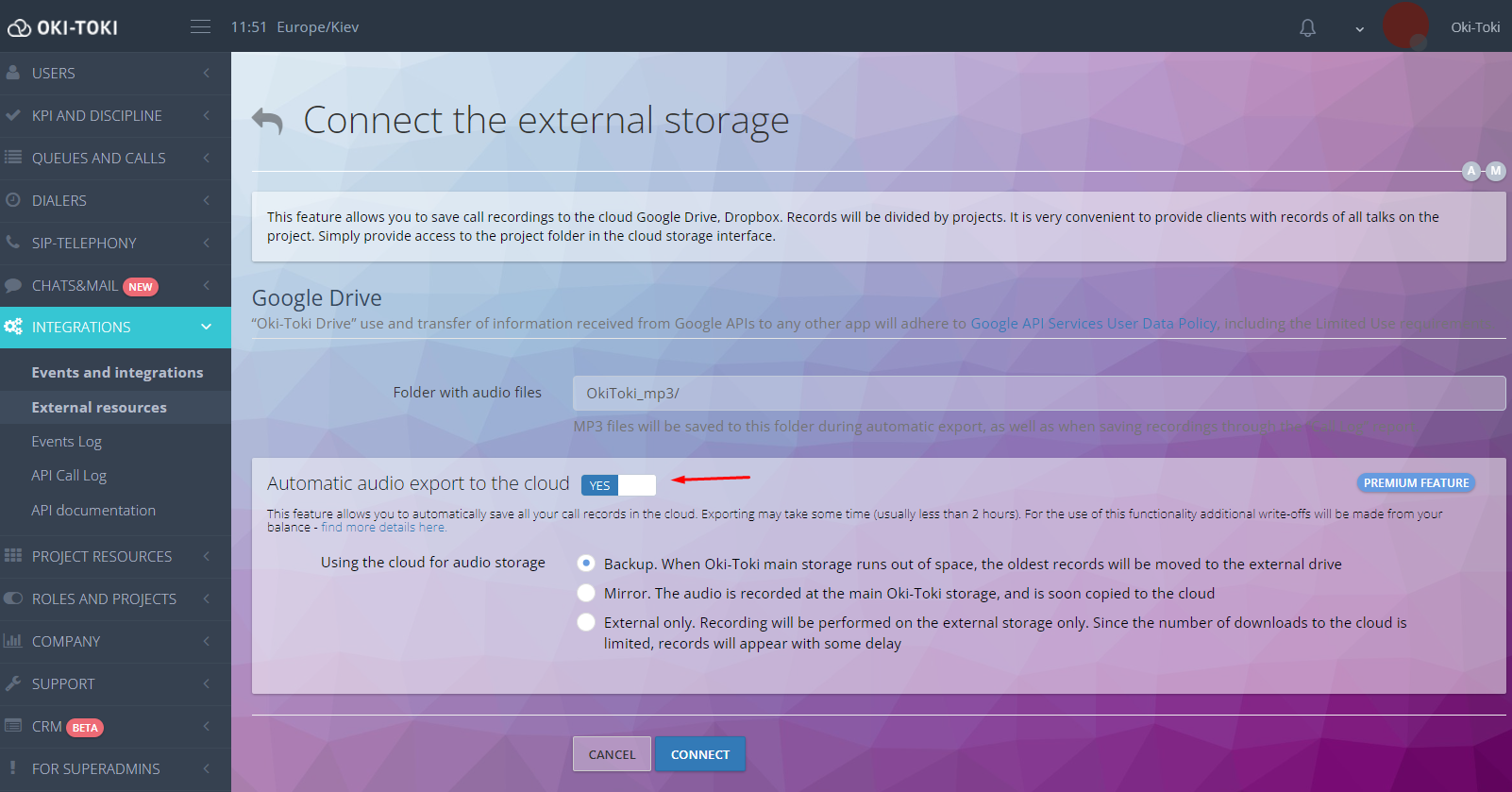Screen dimensions: 1512x792
Task: Expand the Roles and Projects chevron
Action: coord(207,598)
